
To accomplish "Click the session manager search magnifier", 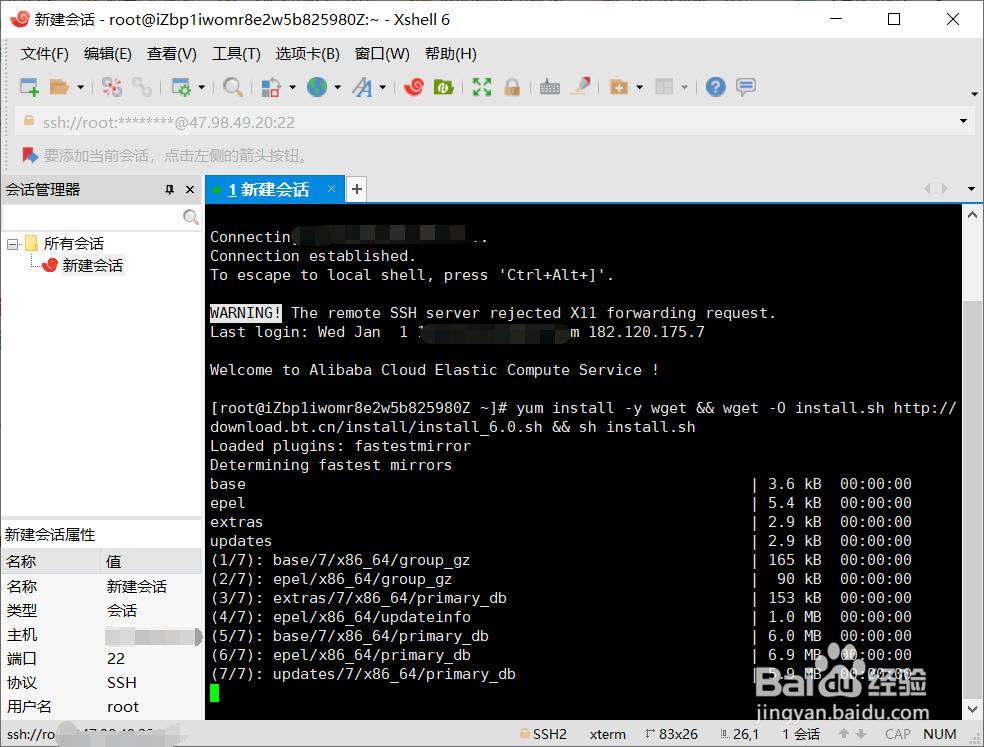I will 191,217.
